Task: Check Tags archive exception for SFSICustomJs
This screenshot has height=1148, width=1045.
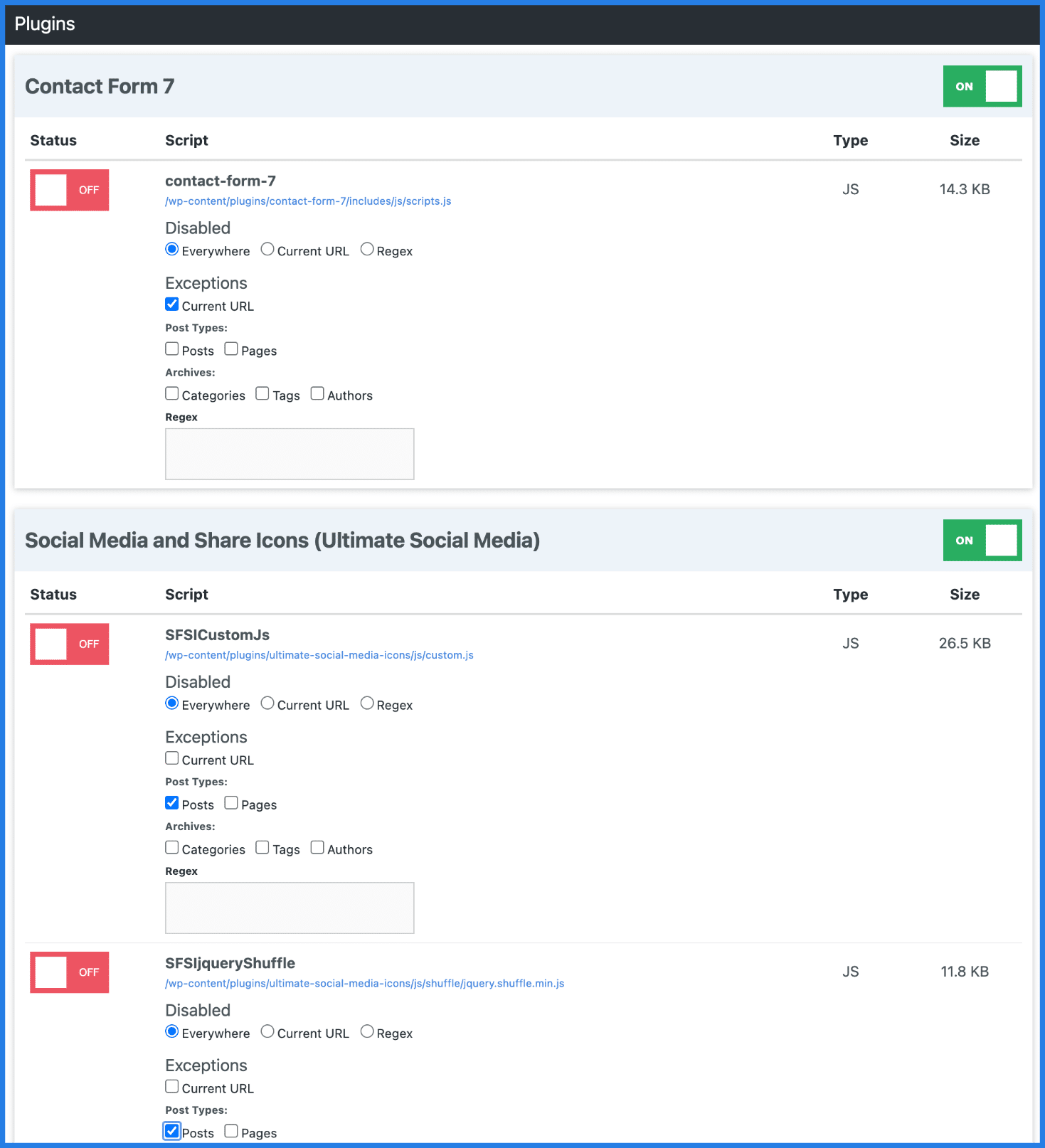Action: pyautogui.click(x=262, y=848)
